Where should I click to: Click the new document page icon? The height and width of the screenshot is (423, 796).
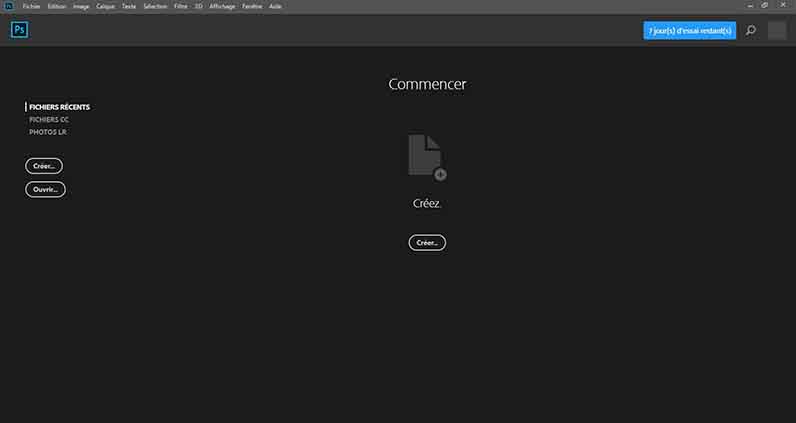[x=424, y=155]
